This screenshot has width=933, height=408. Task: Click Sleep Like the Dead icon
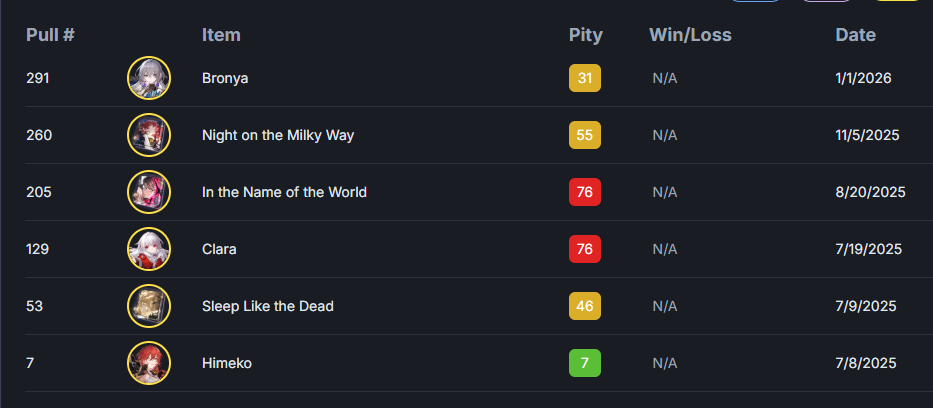pyautogui.click(x=149, y=306)
